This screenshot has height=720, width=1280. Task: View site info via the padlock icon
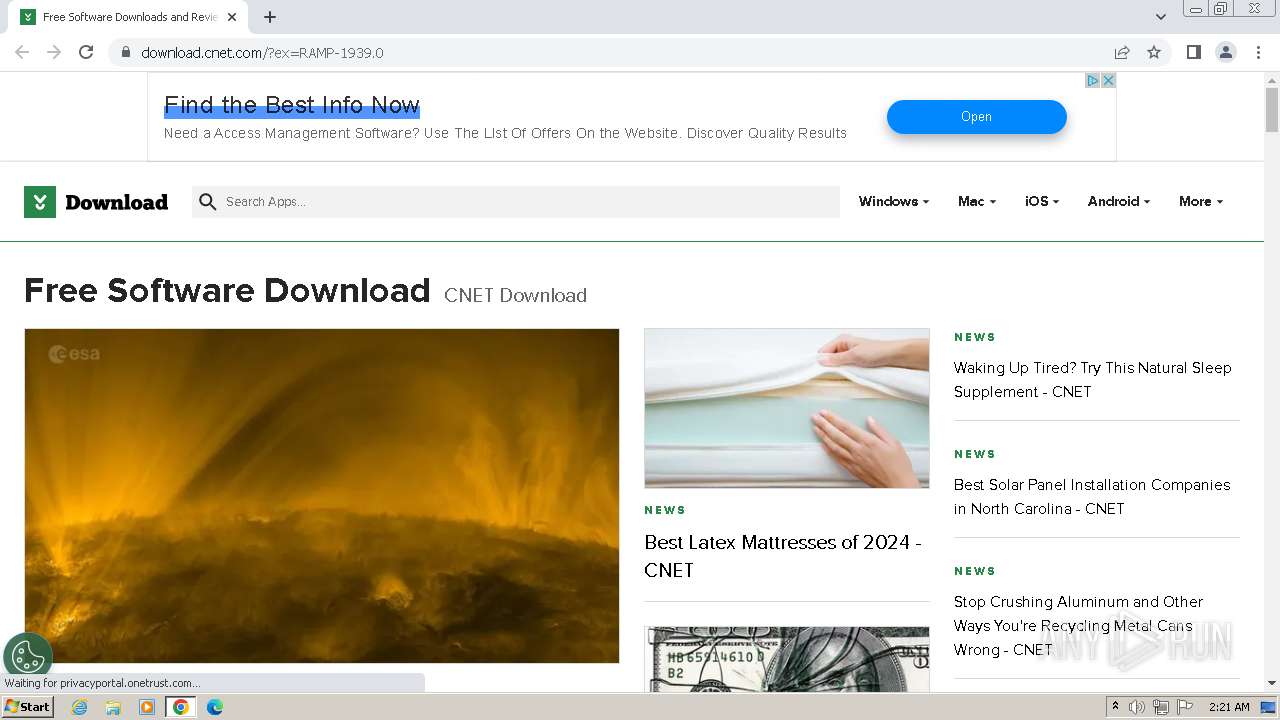pyautogui.click(x=125, y=52)
